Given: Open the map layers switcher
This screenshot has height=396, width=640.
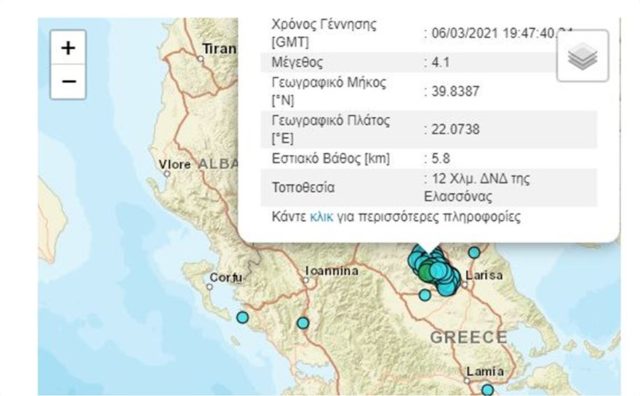Looking at the screenshot, I should 583,56.
